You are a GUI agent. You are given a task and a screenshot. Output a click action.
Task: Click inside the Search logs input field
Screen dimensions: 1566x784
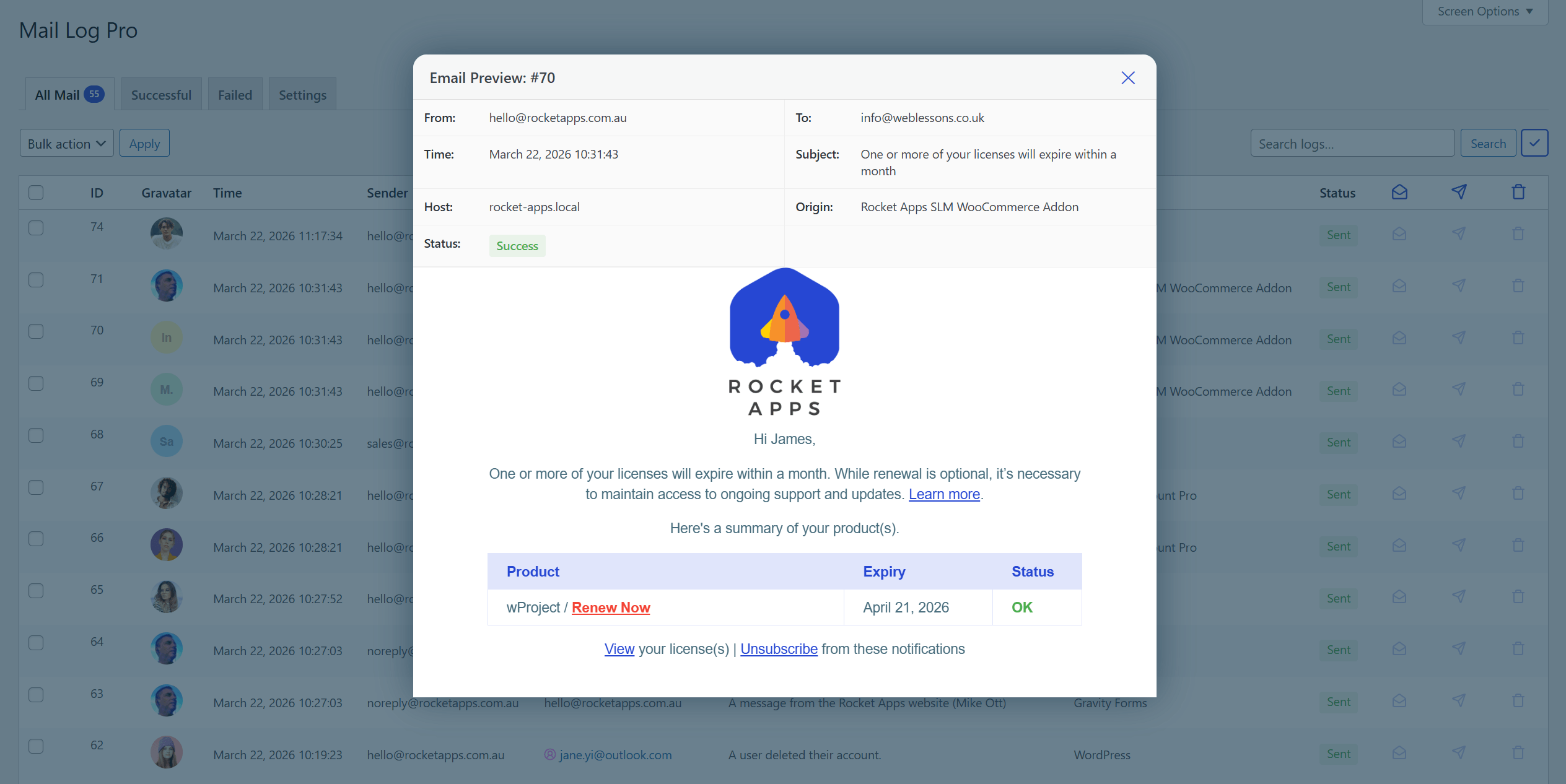(x=1352, y=142)
